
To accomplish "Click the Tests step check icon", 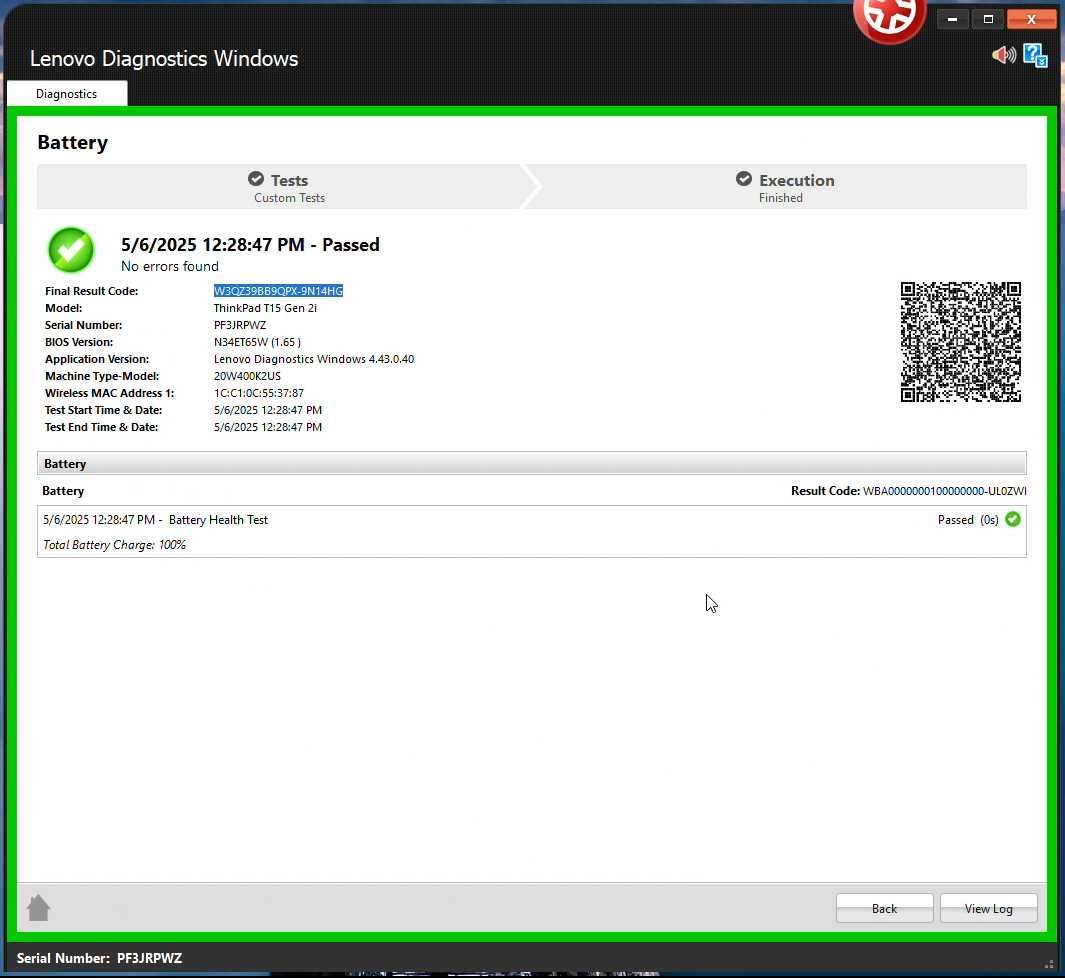I will 256,179.
